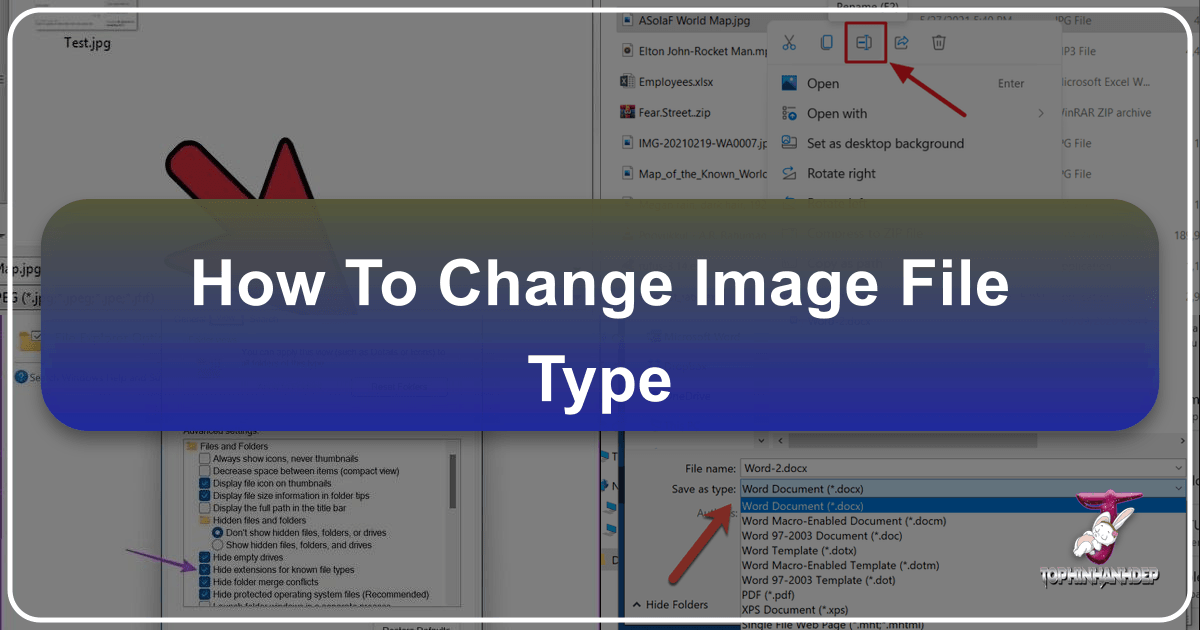Enable Always show icons, never thumbnails

(205, 458)
